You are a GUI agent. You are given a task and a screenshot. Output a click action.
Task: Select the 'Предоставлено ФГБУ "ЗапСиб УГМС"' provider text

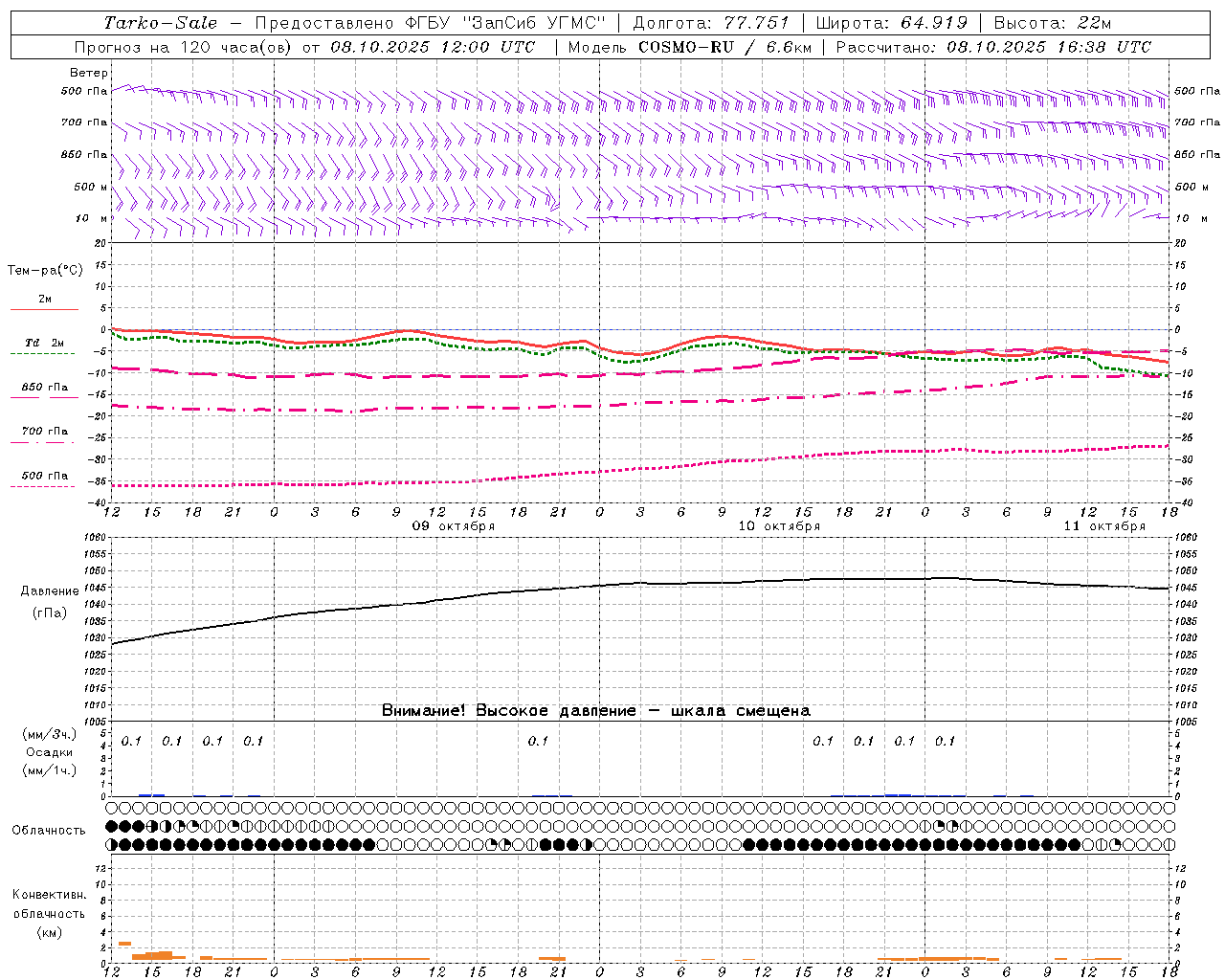click(430, 23)
